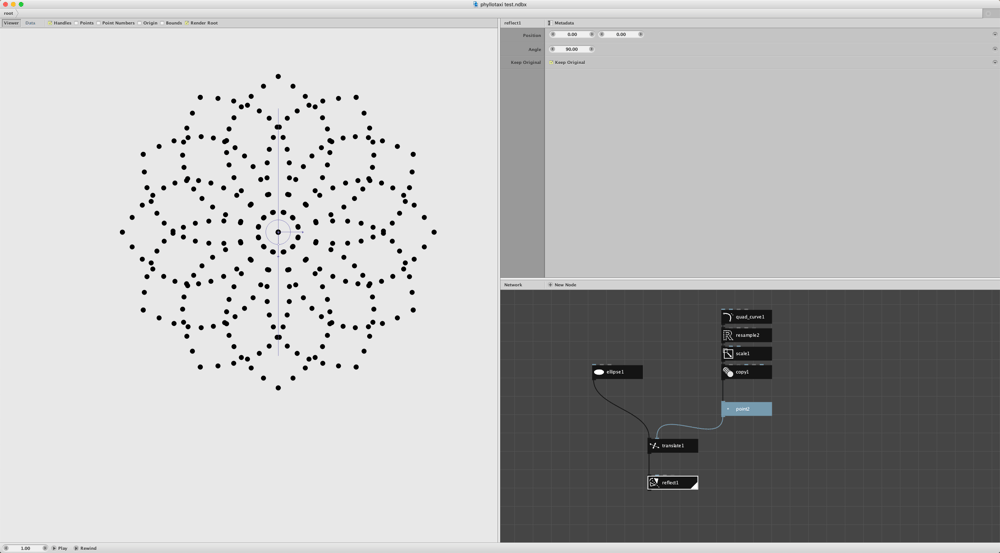Open the Angle parameter dropdown arrow

(x=994, y=49)
